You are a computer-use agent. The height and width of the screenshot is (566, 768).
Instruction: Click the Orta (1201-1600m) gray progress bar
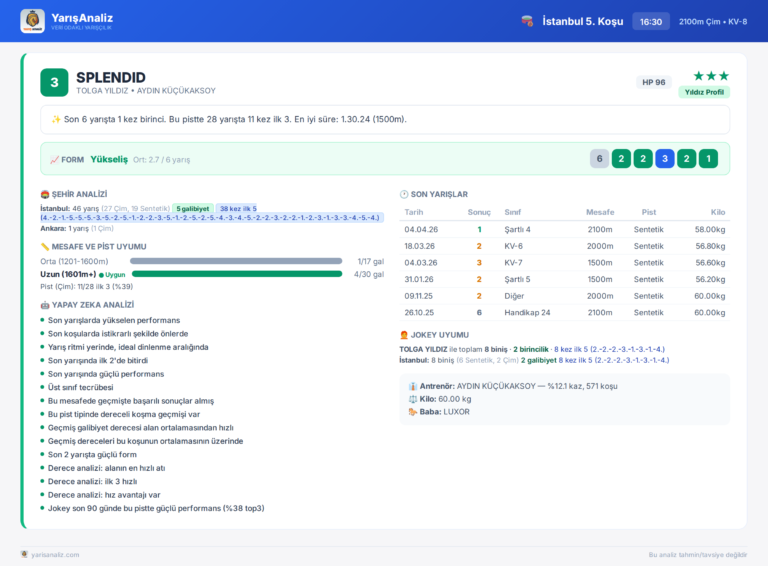pos(236,261)
